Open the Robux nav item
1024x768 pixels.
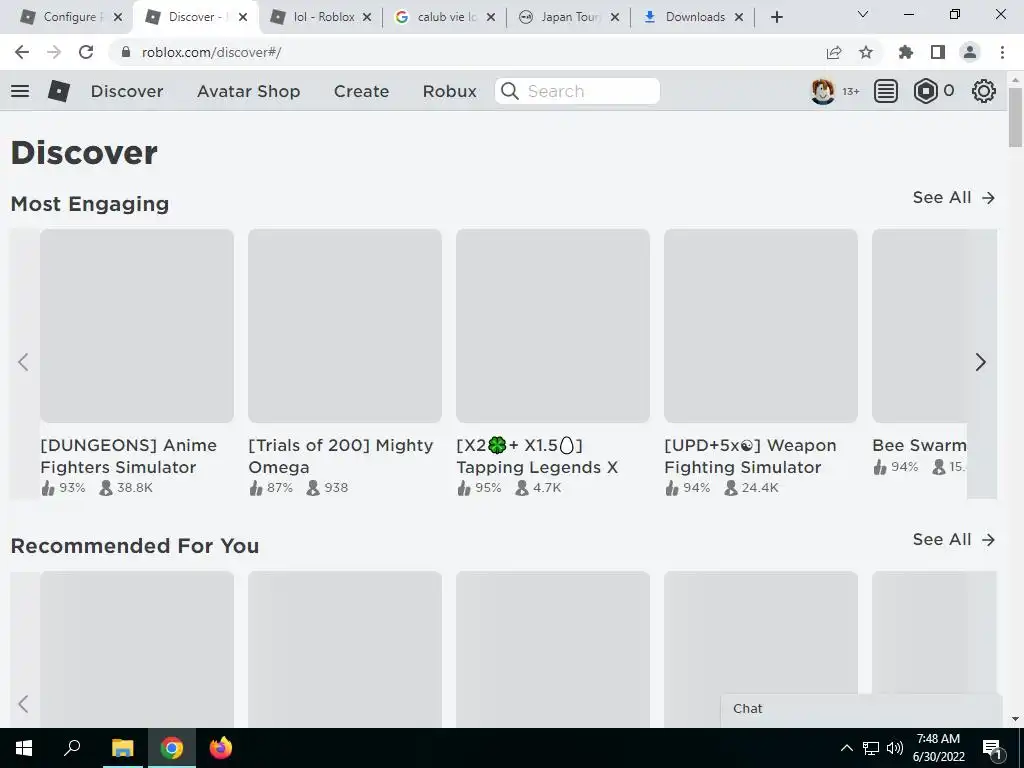point(450,91)
